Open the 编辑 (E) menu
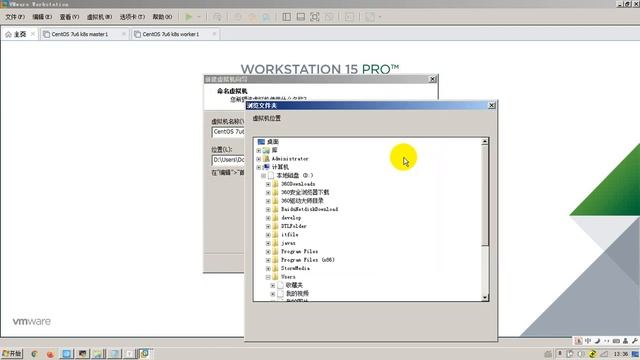Screen dimensions: 640x360 tap(42, 17)
